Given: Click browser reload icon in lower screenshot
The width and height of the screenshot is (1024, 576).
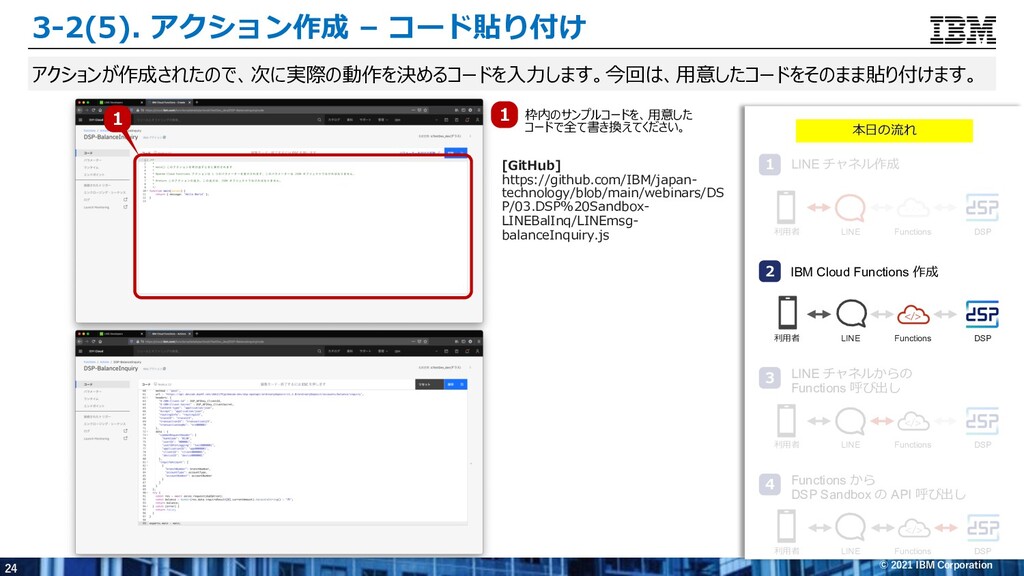Looking at the screenshot, I should coord(93,342).
